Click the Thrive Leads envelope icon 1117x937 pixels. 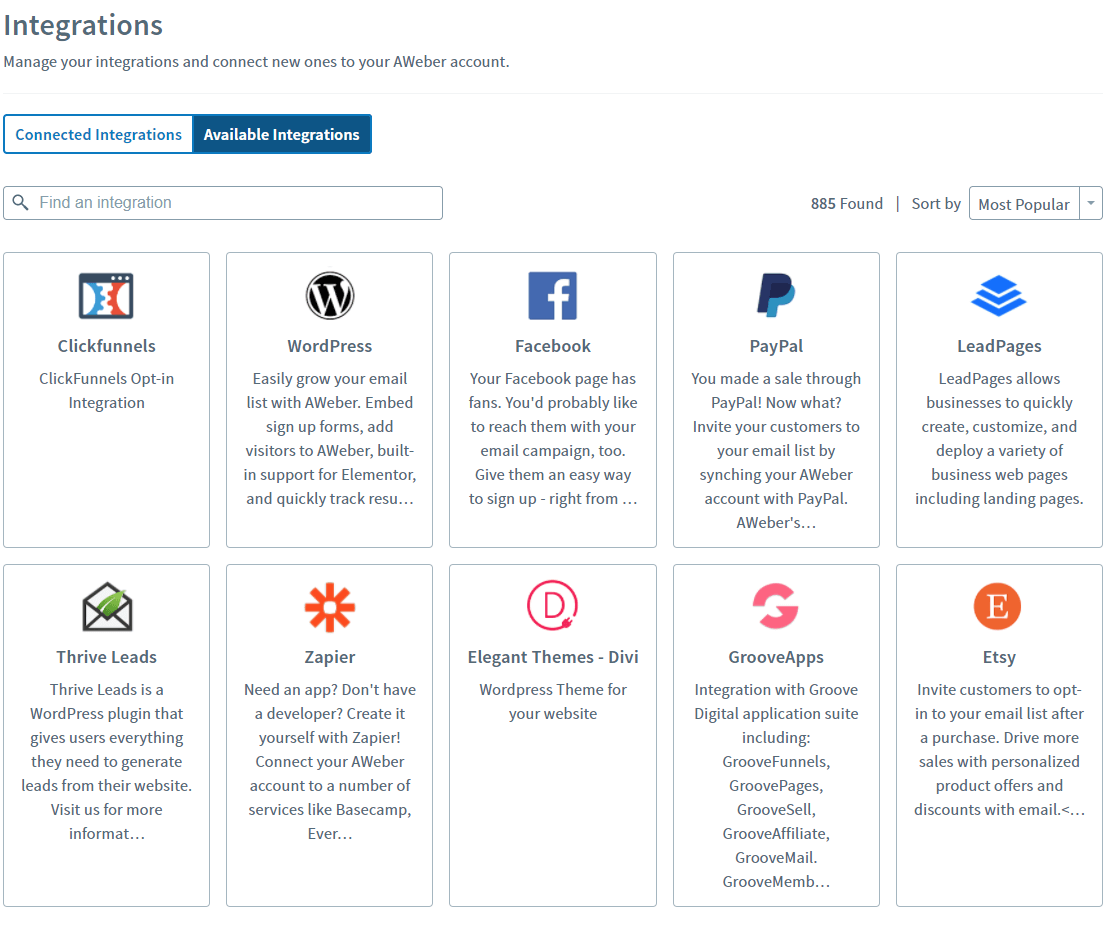(x=107, y=607)
